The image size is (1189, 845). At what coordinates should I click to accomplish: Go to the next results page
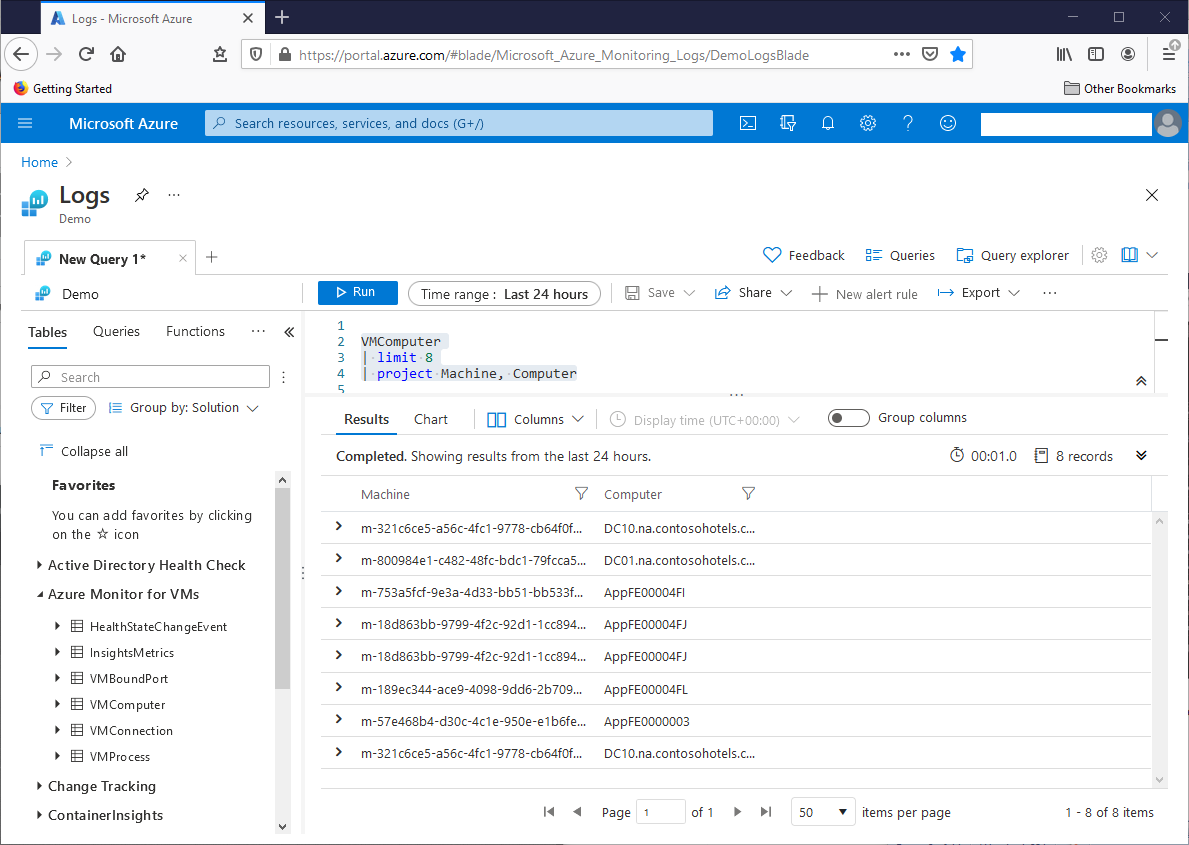point(737,812)
